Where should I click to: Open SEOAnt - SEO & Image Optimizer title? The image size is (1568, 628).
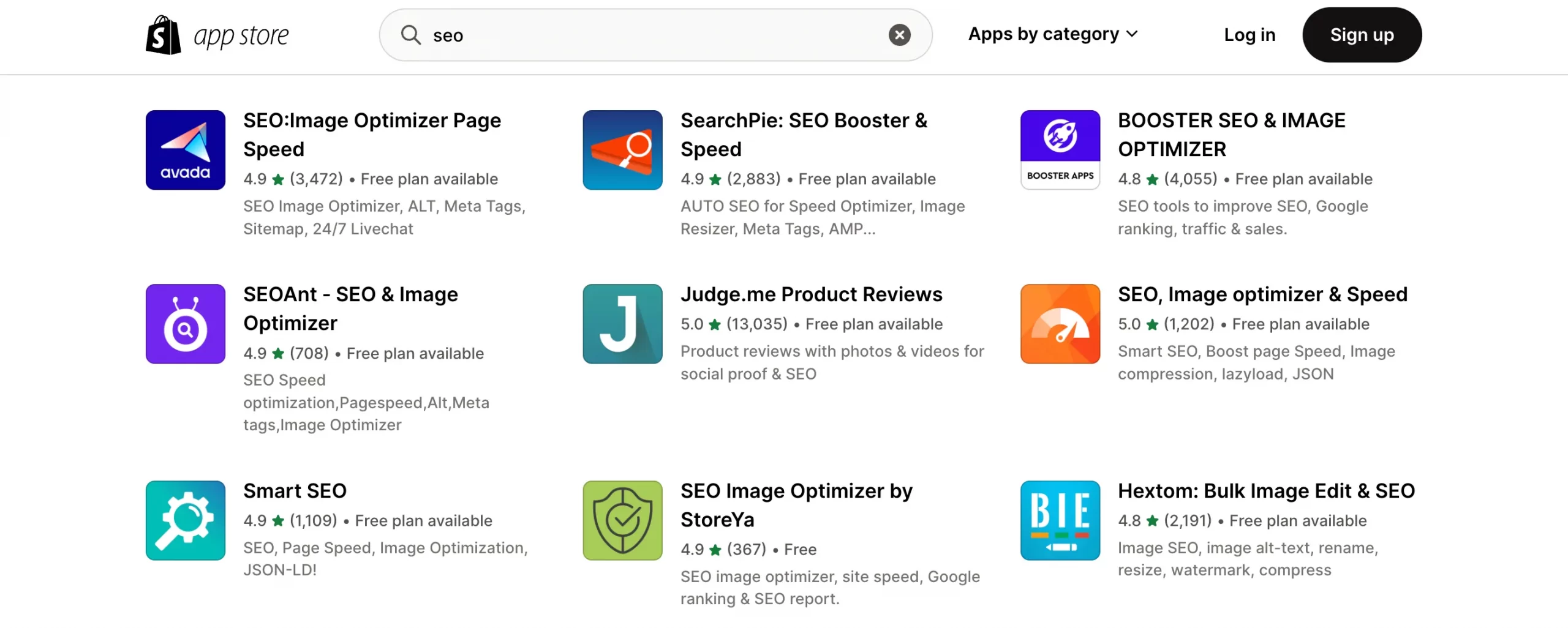point(350,308)
